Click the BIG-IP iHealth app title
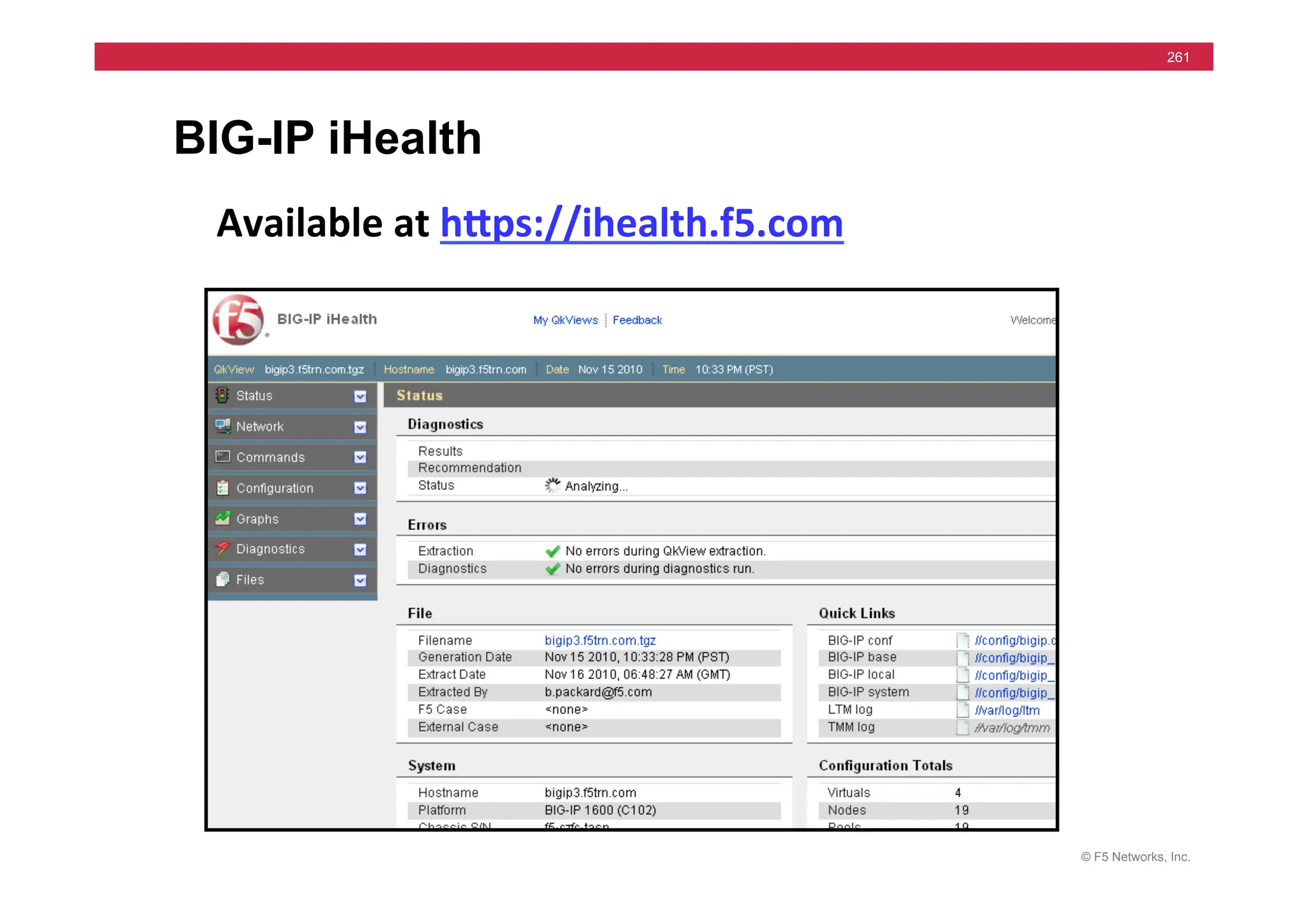The width and height of the screenshot is (1308, 924). (x=327, y=319)
